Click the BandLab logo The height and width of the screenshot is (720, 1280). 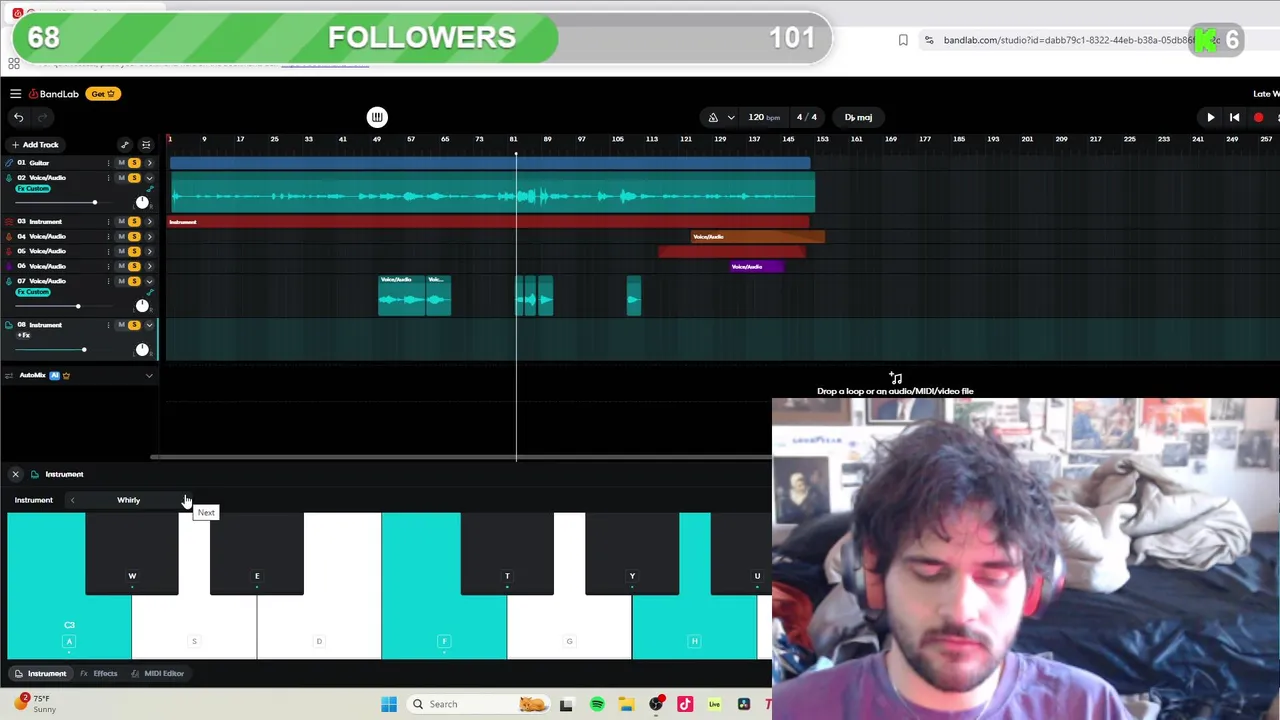coord(54,94)
